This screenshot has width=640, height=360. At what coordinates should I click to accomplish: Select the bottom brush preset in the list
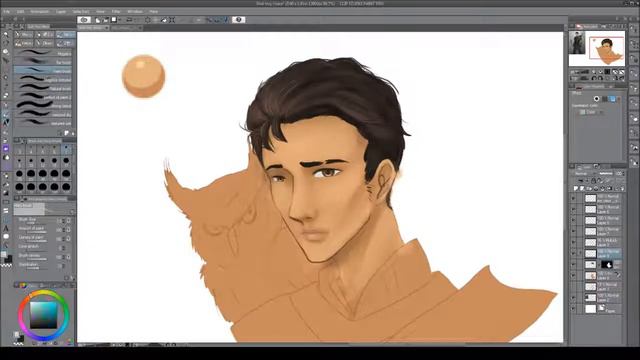pos(43,123)
